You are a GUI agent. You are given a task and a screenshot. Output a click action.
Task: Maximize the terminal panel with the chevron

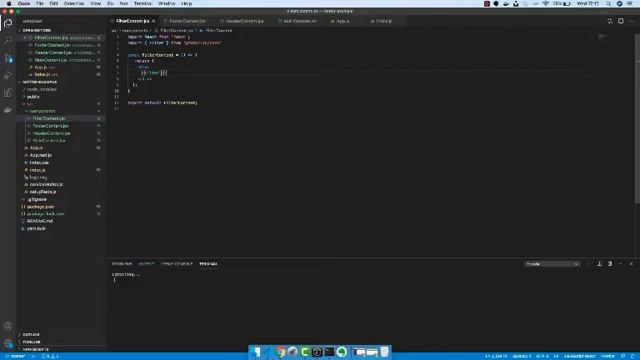coord(620,264)
